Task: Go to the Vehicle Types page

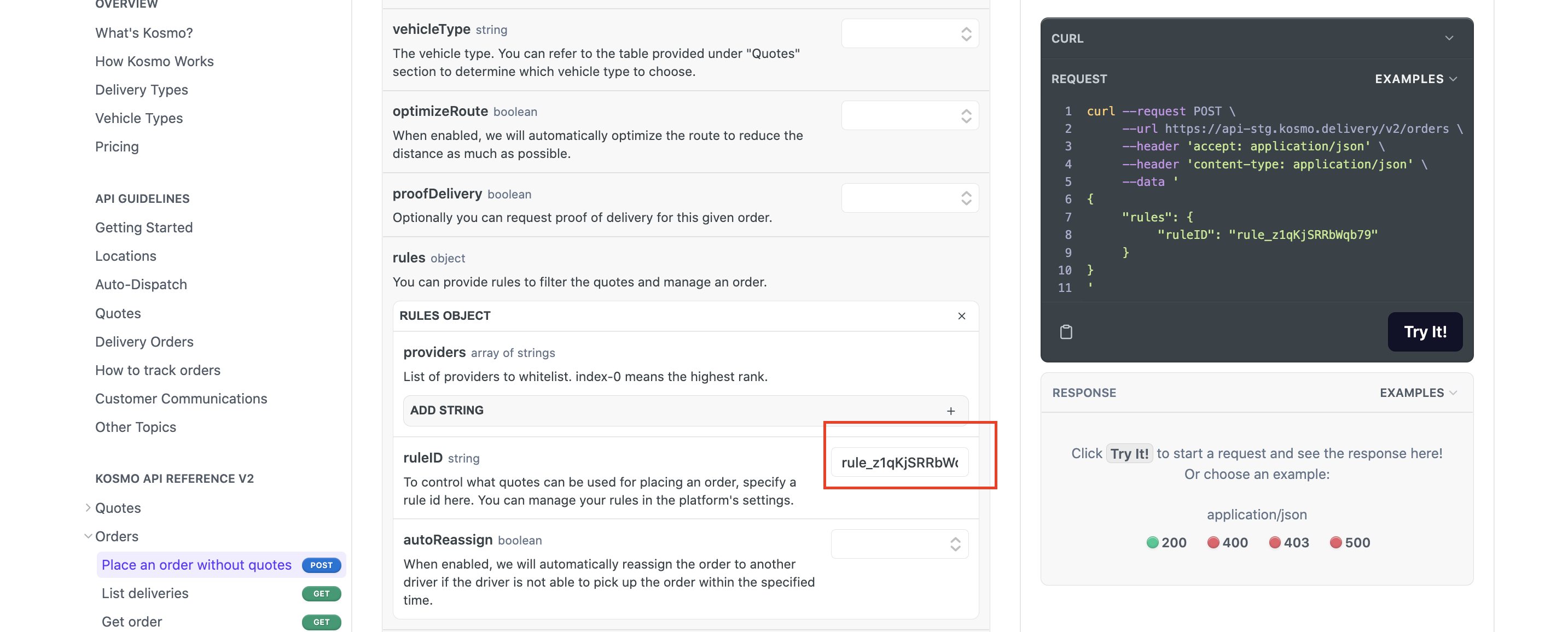Action: (x=139, y=118)
